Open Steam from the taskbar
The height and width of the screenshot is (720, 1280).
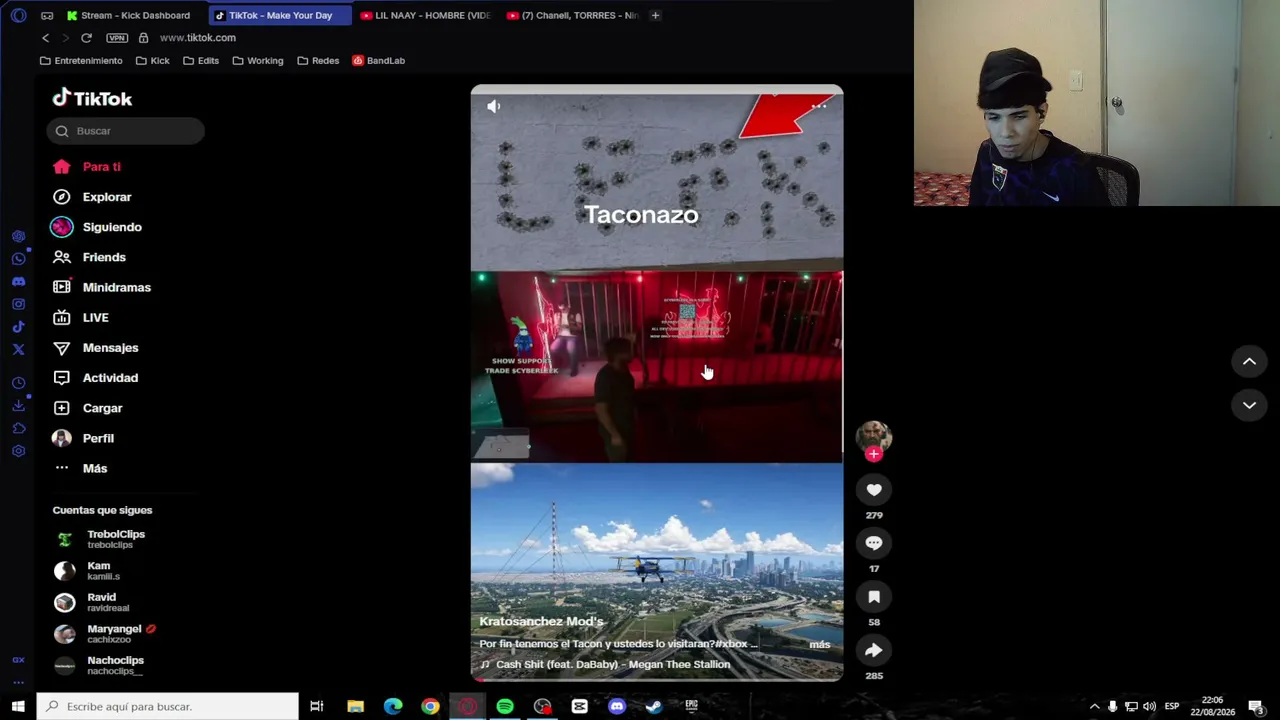[x=654, y=707]
